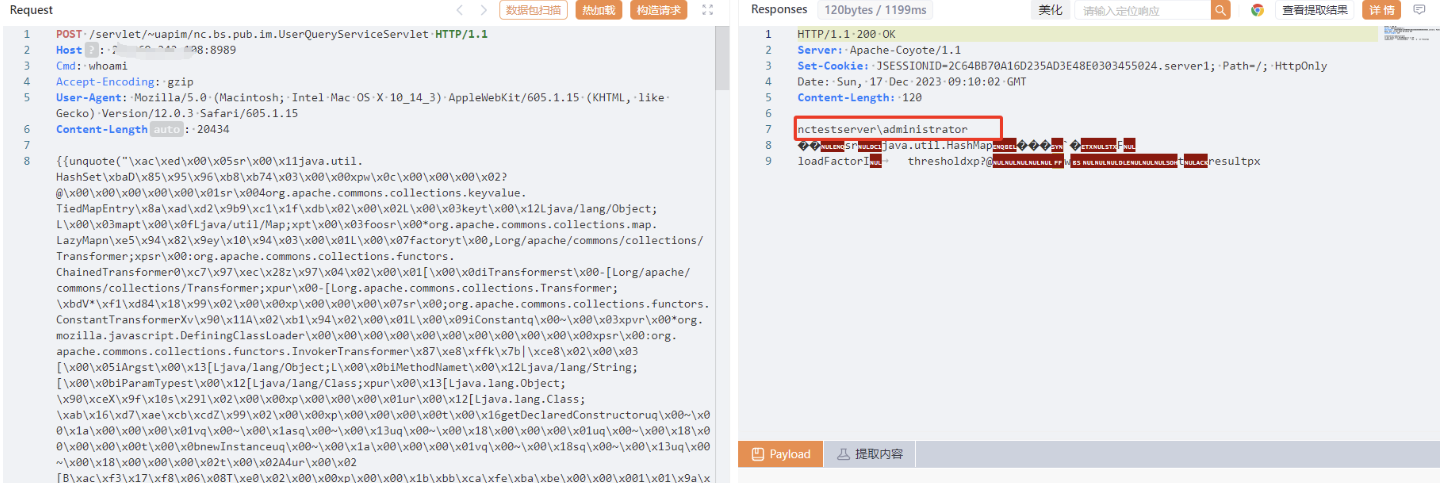Click the 'HTTP/1.1 200 OK' status line
Image resolution: width=1447 pixels, height=483 pixels.
click(847, 34)
